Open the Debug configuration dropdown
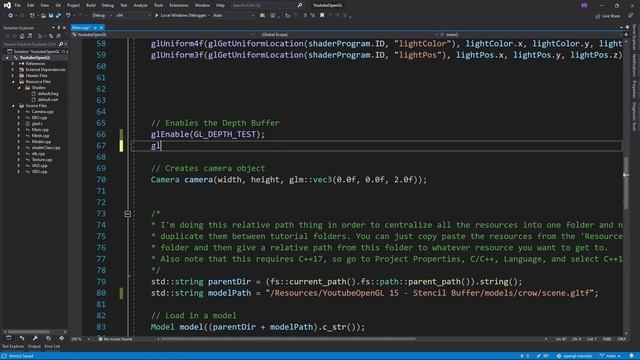The image size is (640, 360). pyautogui.click(x=101, y=16)
